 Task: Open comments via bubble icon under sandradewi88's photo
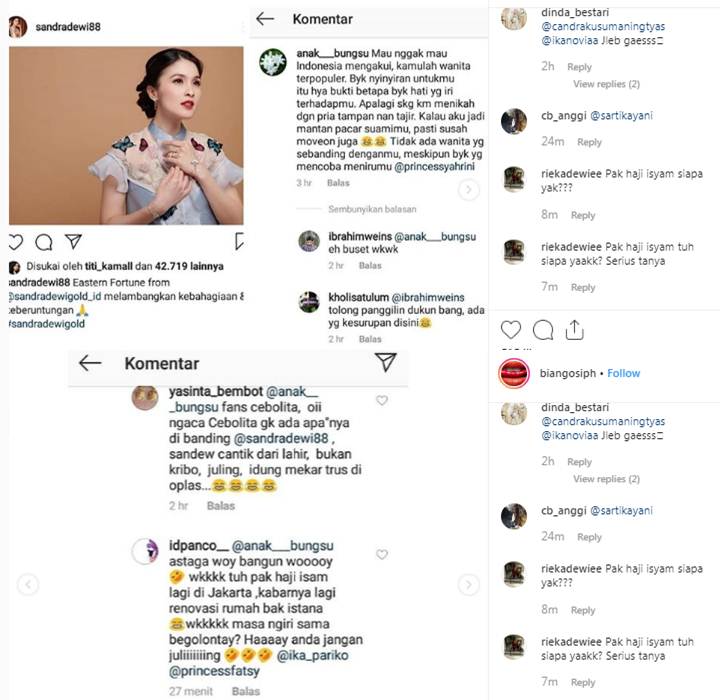(x=44, y=242)
